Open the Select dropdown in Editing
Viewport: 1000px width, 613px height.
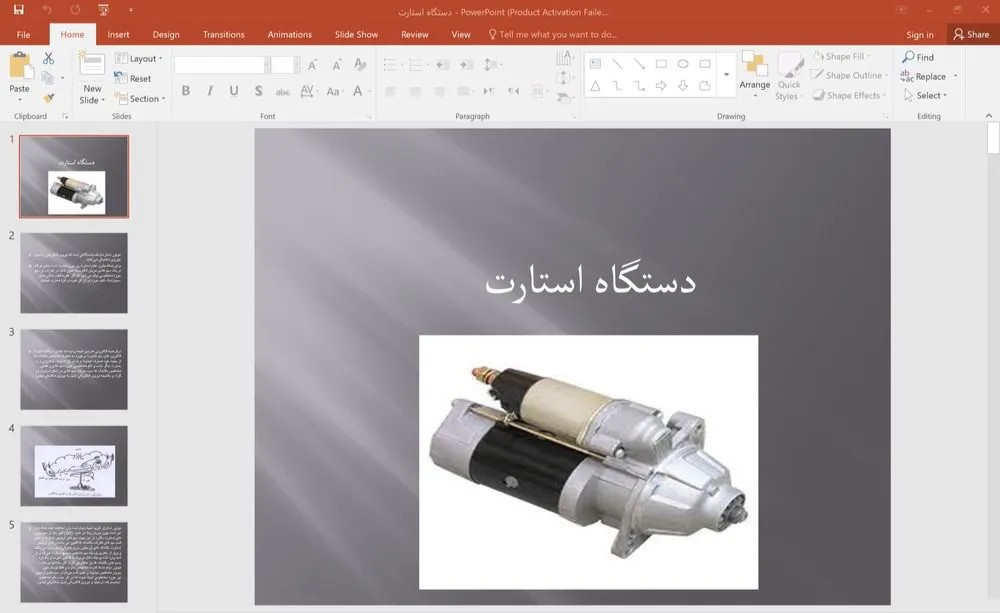click(926, 95)
